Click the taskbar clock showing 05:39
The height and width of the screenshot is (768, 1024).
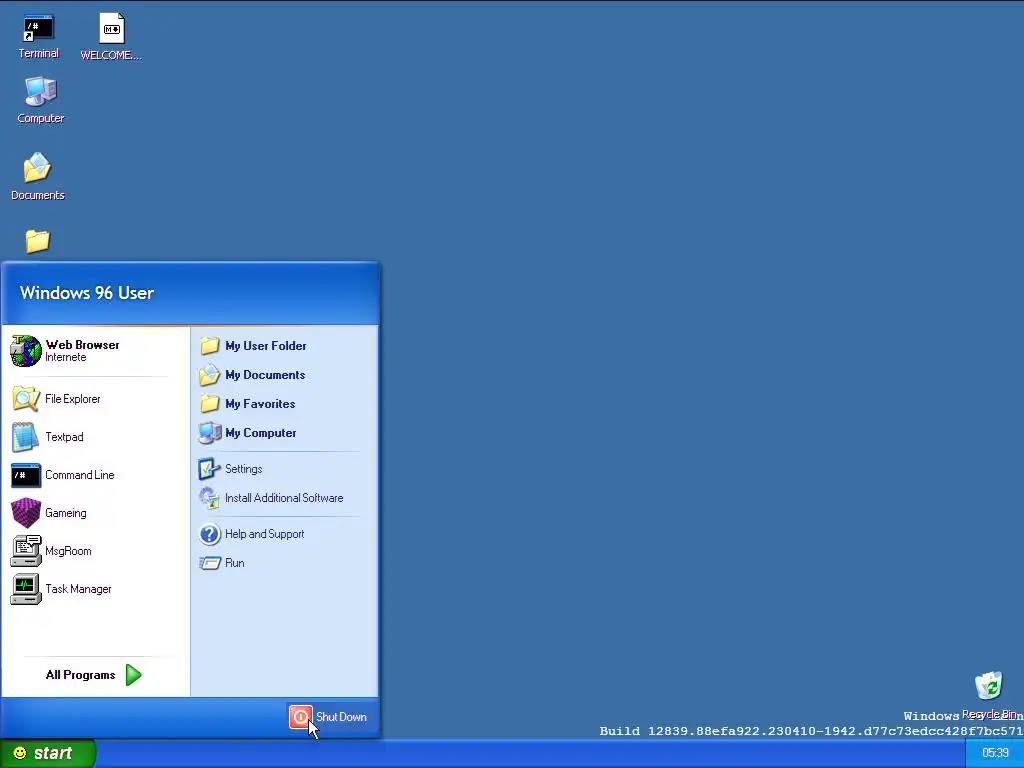point(995,753)
